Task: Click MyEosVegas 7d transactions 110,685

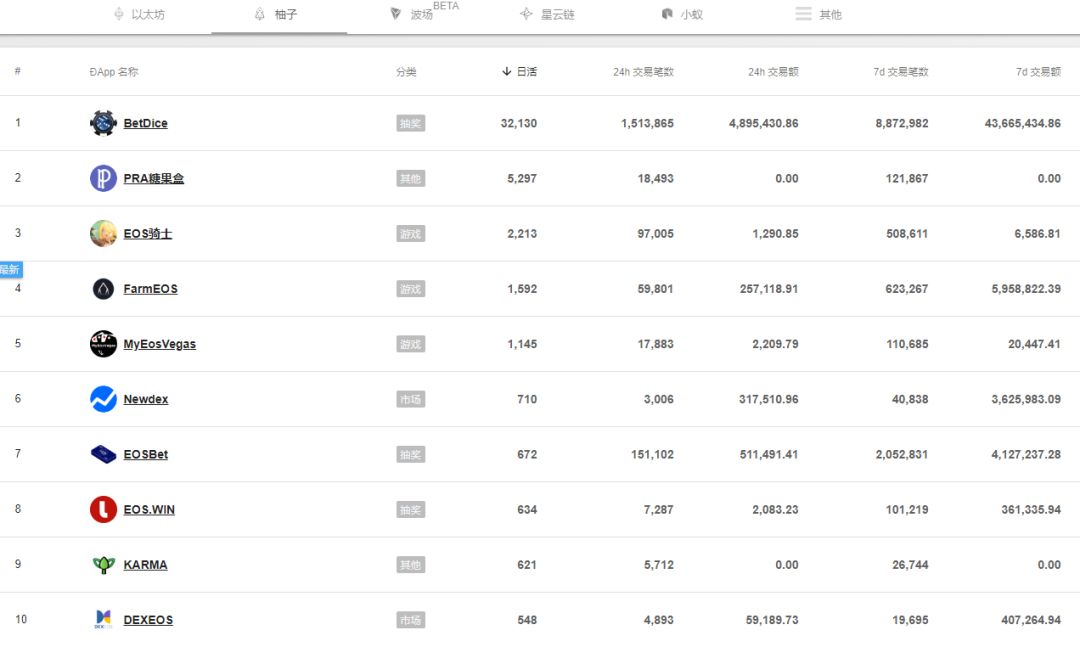Action: (x=907, y=344)
